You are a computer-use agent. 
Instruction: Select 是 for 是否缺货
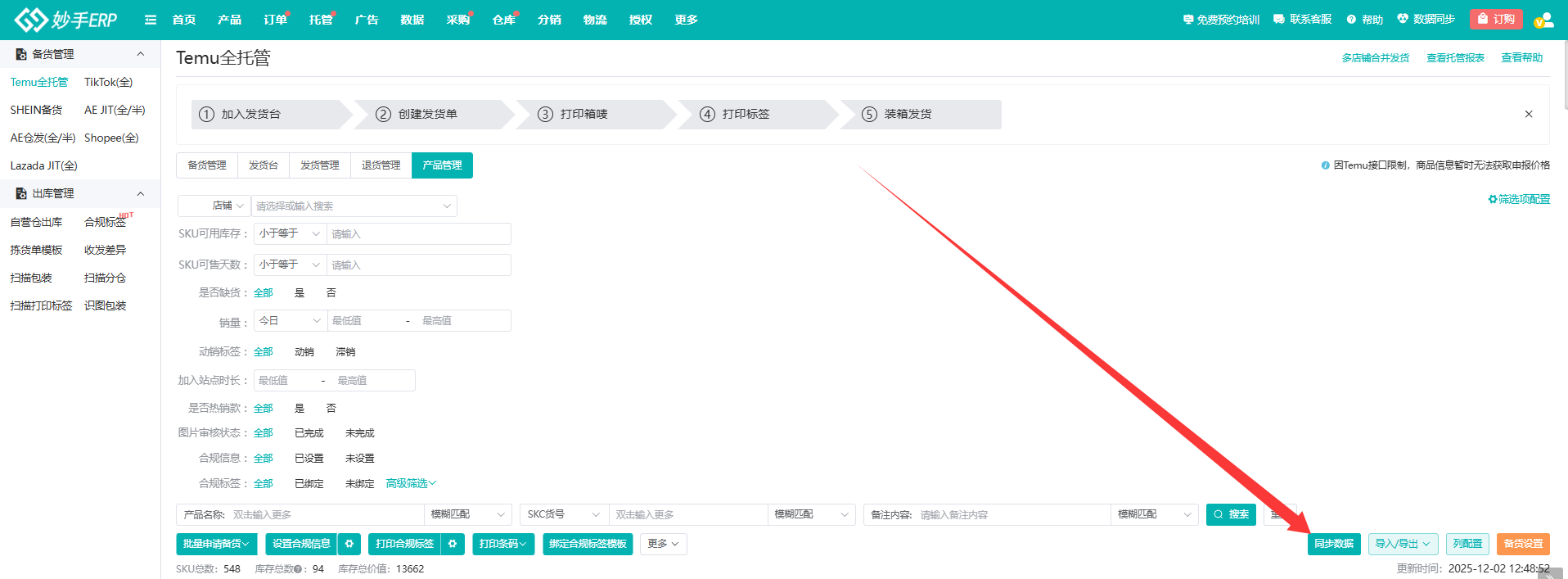tap(300, 292)
